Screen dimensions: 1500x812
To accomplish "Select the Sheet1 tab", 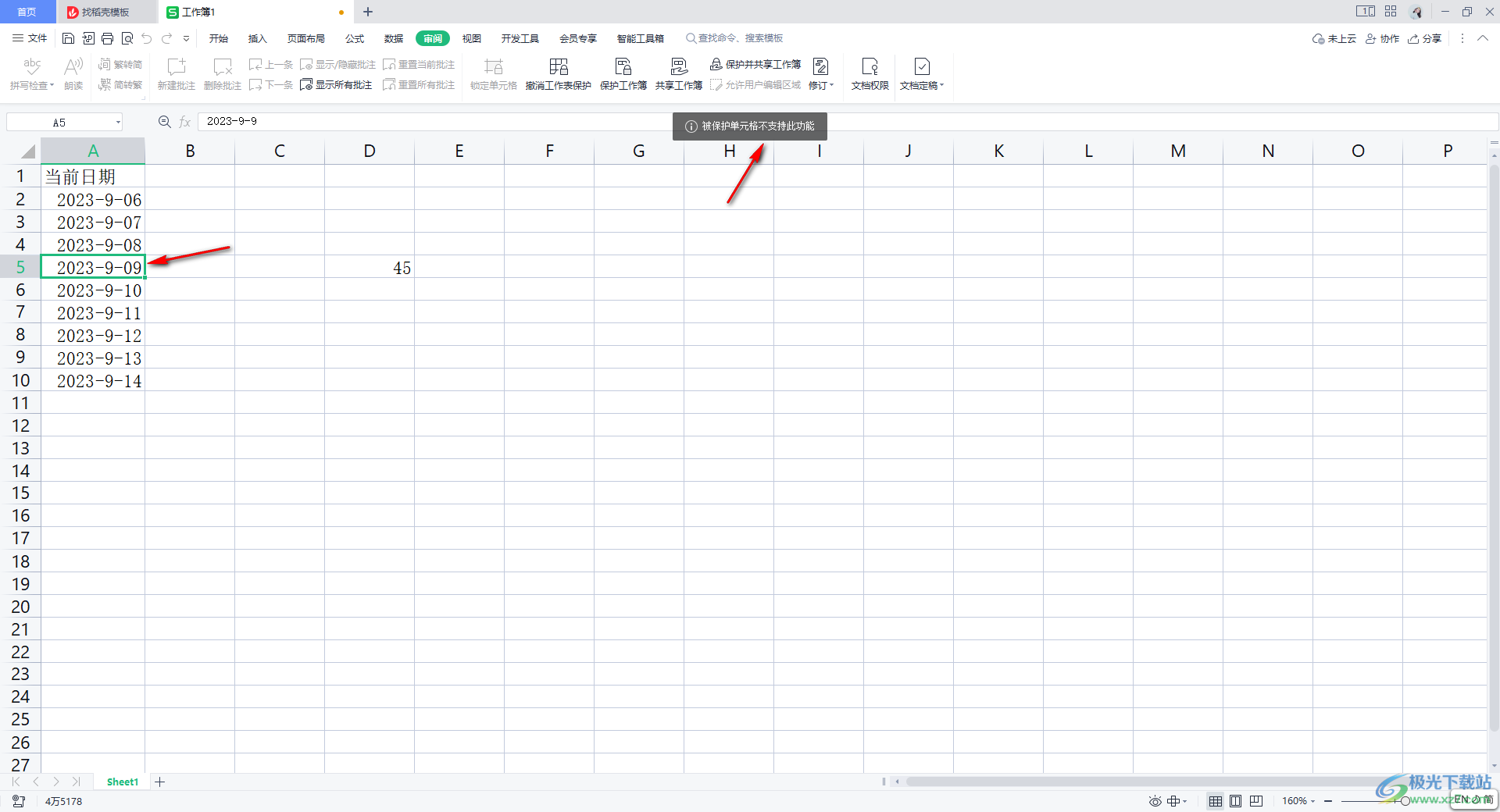I will pyautogui.click(x=123, y=782).
